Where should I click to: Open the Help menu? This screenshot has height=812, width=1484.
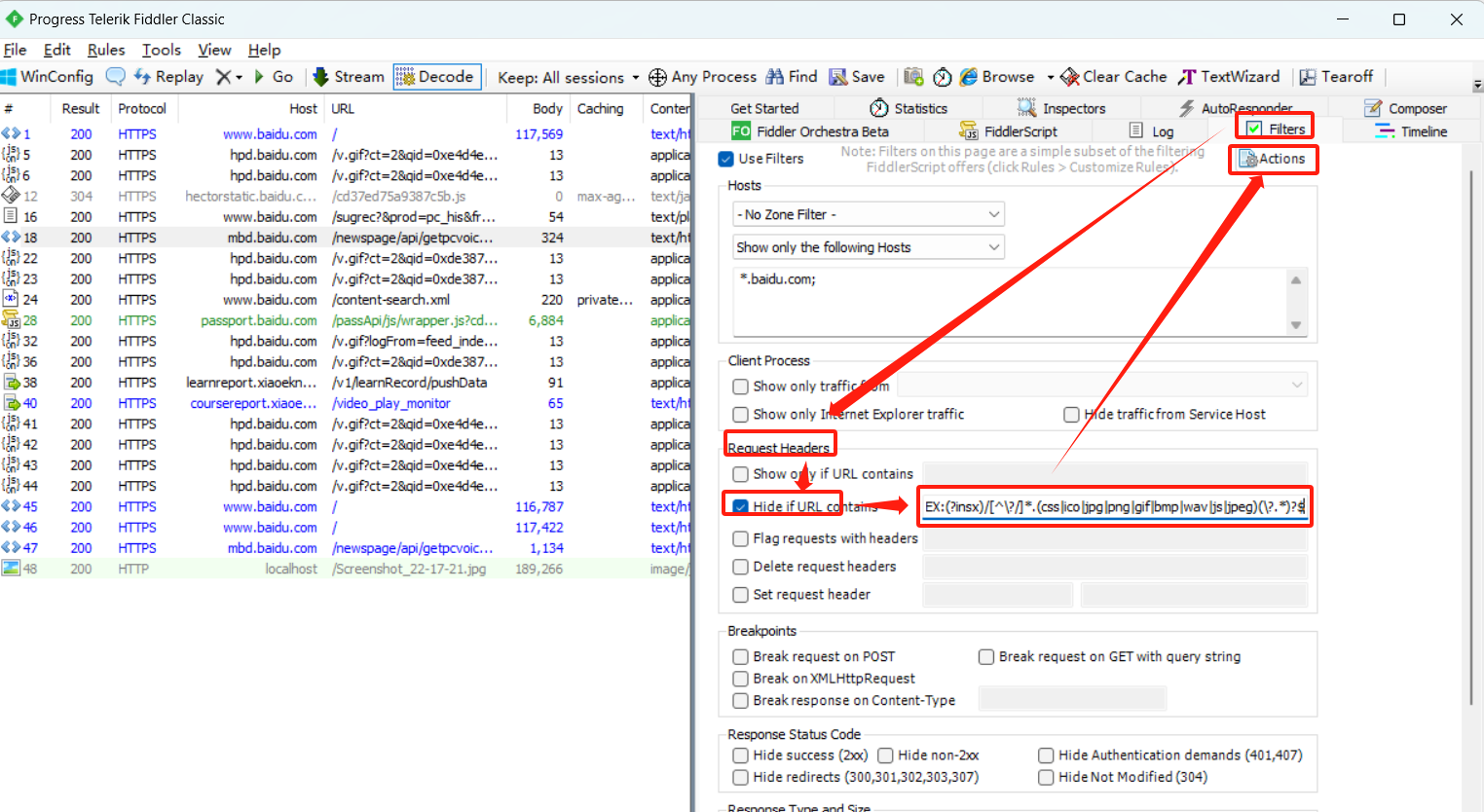(264, 50)
